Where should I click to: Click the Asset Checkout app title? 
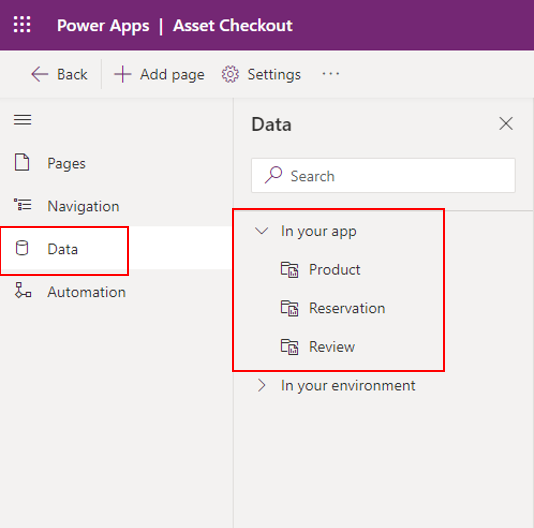tap(233, 26)
